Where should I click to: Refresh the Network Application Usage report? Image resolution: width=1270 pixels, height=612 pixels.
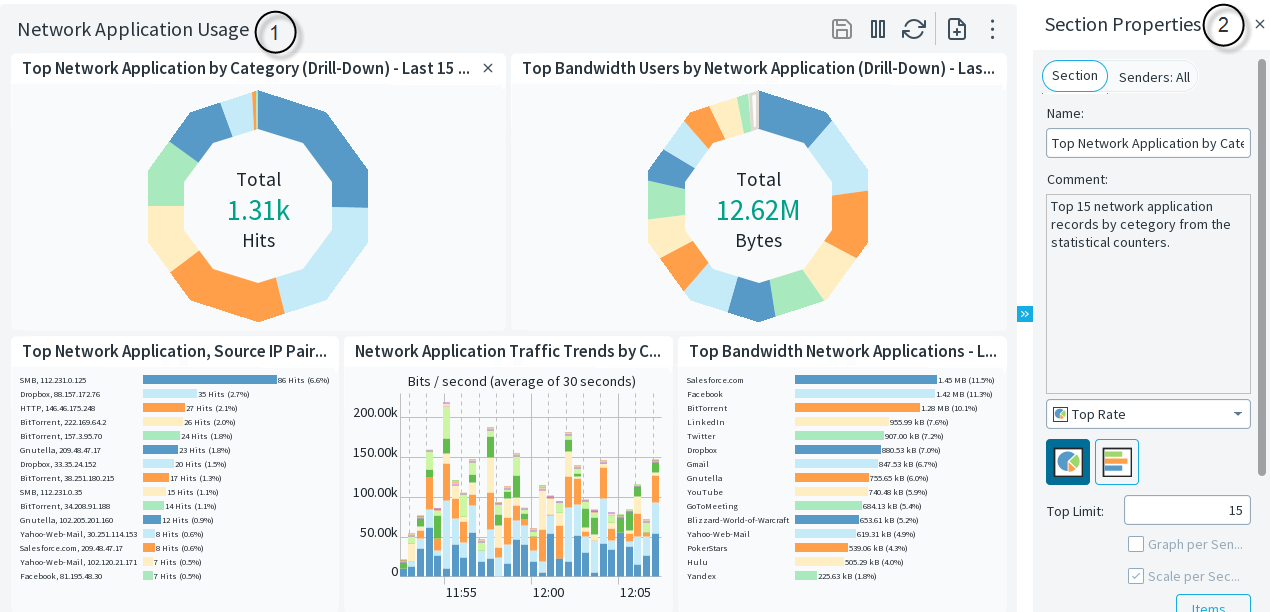(913, 29)
